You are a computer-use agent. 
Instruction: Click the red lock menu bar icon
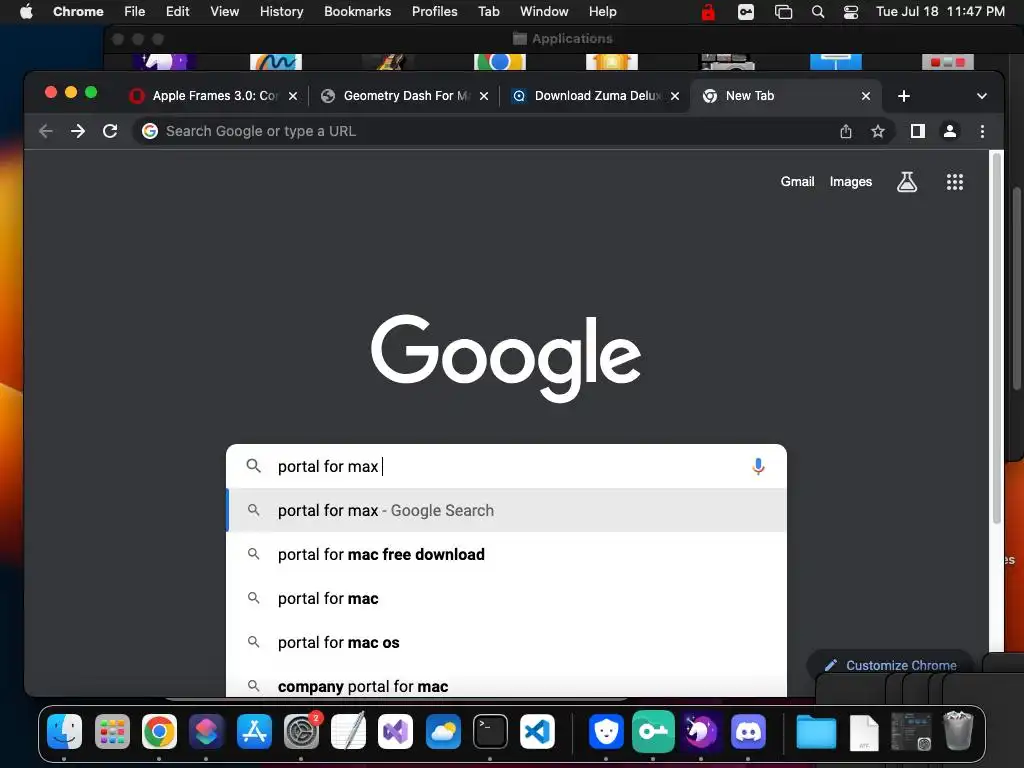click(708, 12)
